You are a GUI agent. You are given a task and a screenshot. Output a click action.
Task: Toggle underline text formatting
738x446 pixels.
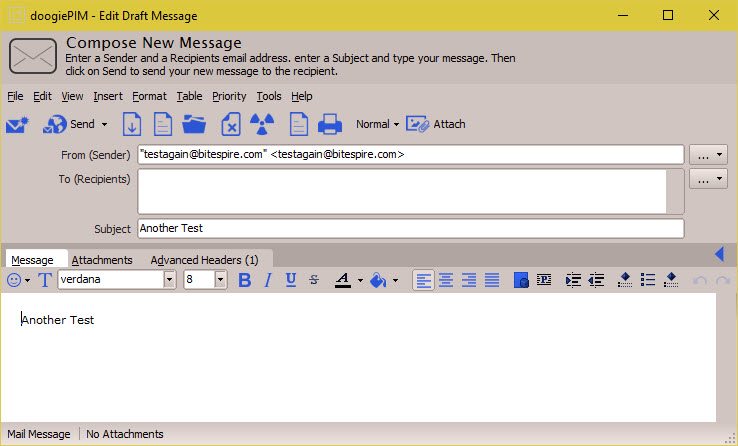click(x=291, y=280)
